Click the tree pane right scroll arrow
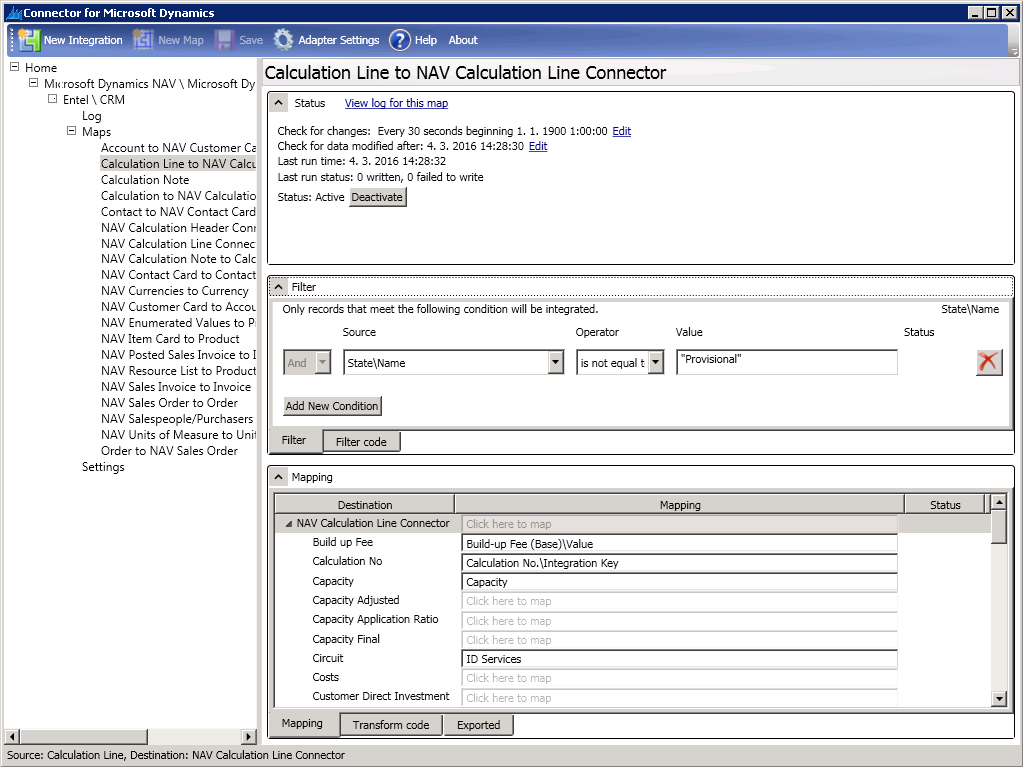This screenshot has width=1023, height=767. click(249, 736)
